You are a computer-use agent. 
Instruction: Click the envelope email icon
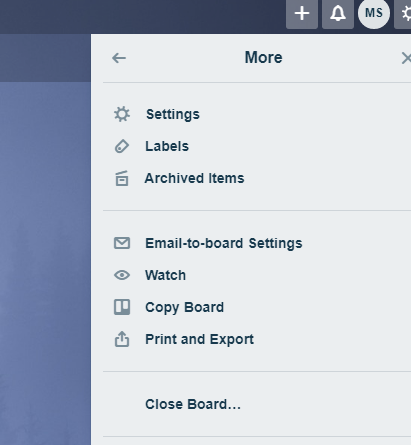pyautogui.click(x=122, y=243)
